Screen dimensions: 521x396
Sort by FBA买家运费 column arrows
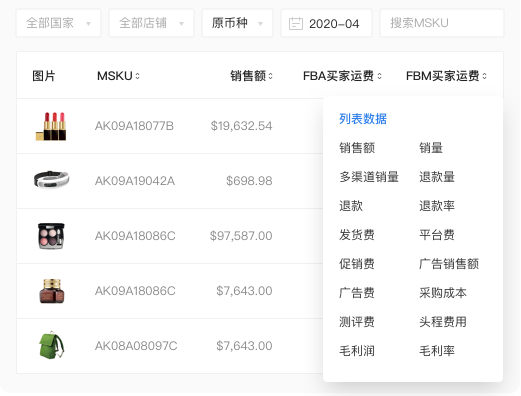point(379,76)
